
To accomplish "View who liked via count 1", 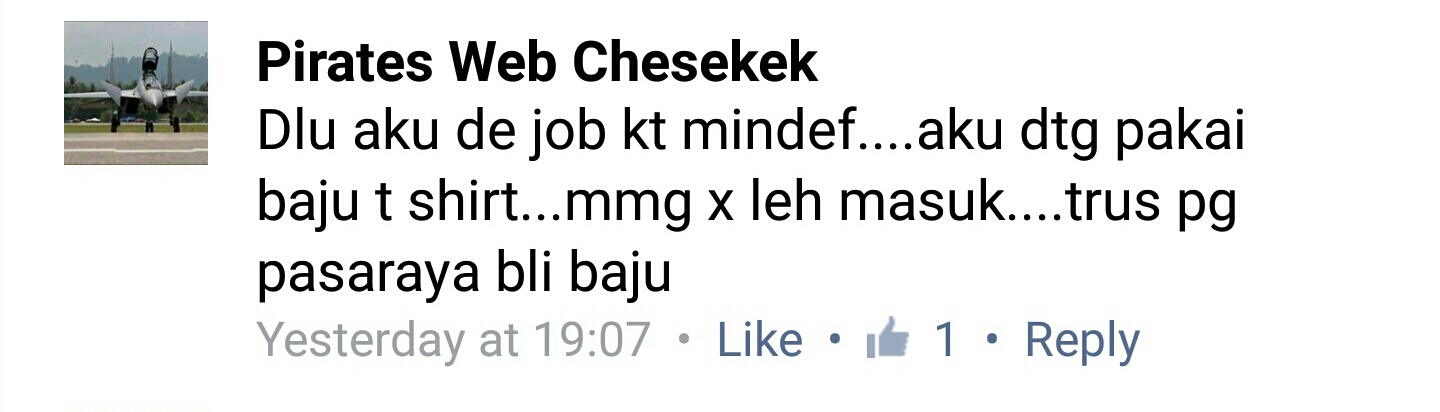I will click(945, 341).
